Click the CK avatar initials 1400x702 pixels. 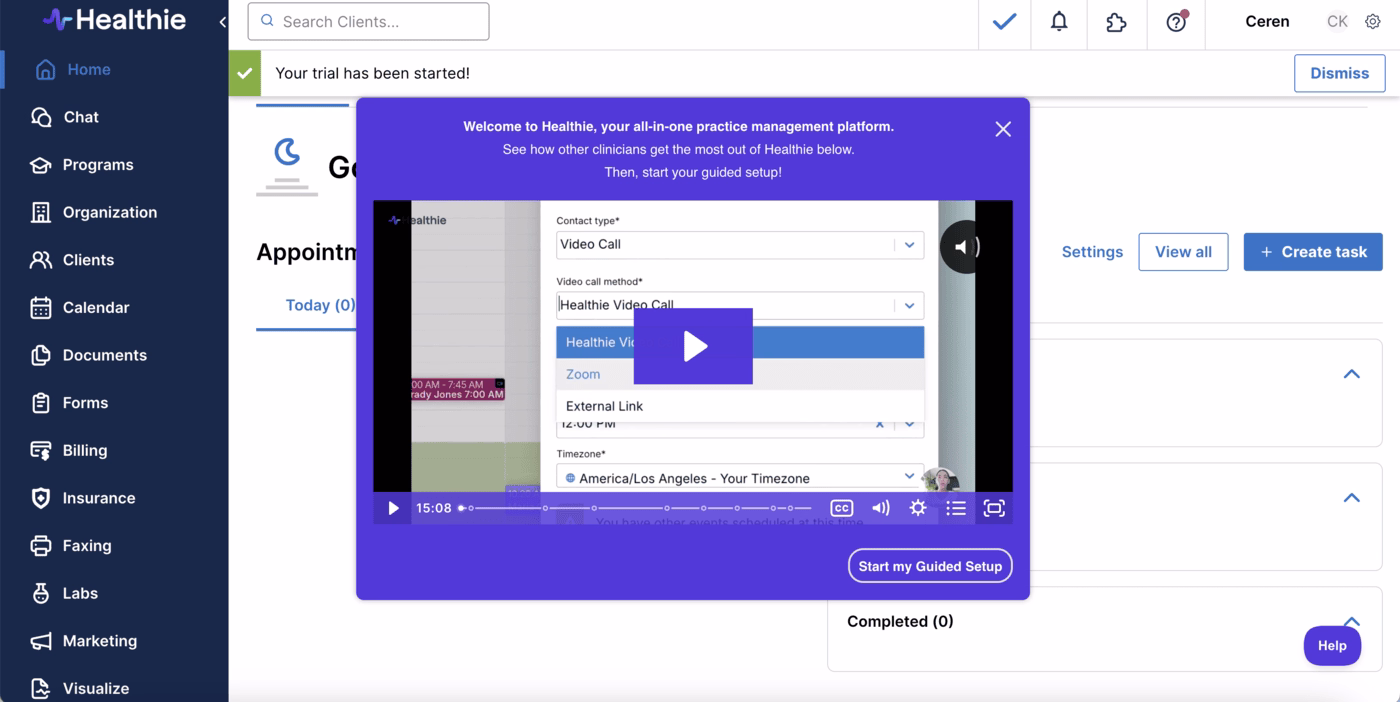point(1337,21)
